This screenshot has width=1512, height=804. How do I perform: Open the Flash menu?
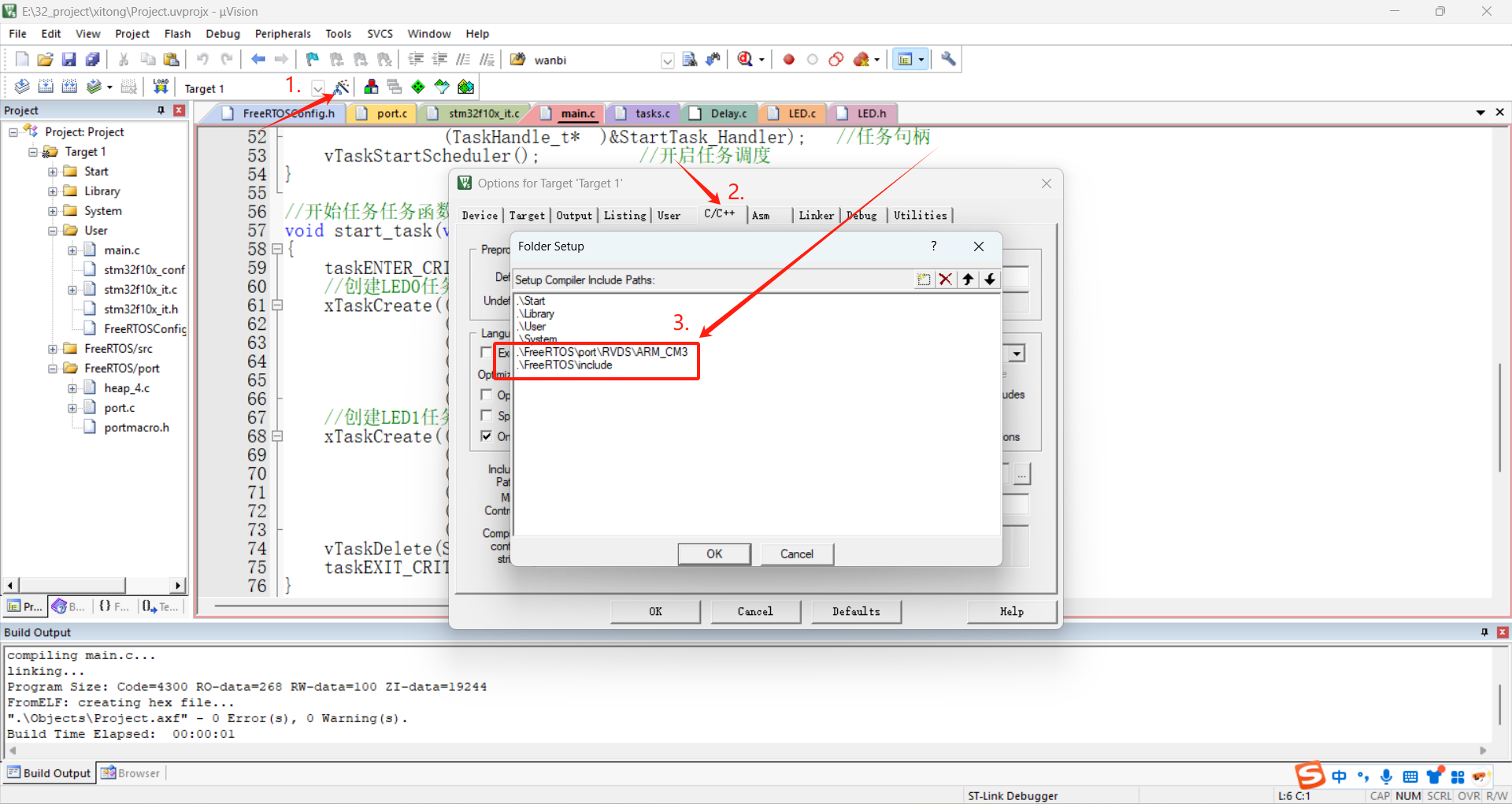[x=178, y=34]
